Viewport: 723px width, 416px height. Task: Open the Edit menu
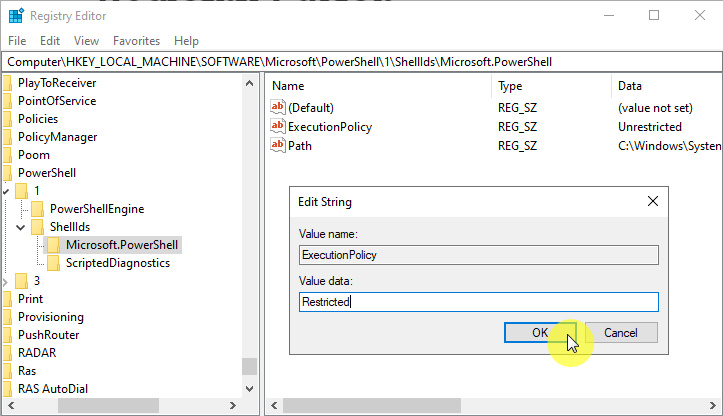(50, 41)
